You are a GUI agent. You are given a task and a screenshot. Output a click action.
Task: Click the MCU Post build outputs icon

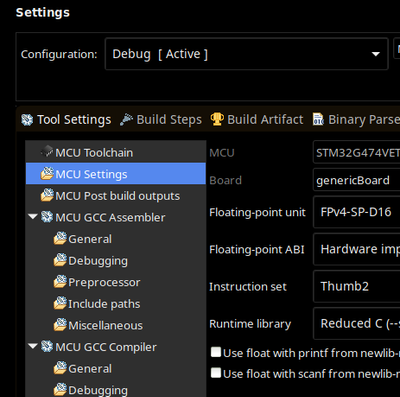[x=47, y=195]
